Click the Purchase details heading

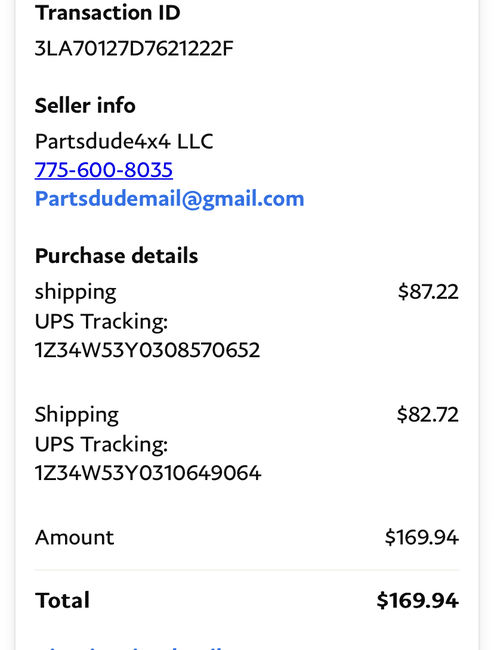click(x=116, y=256)
